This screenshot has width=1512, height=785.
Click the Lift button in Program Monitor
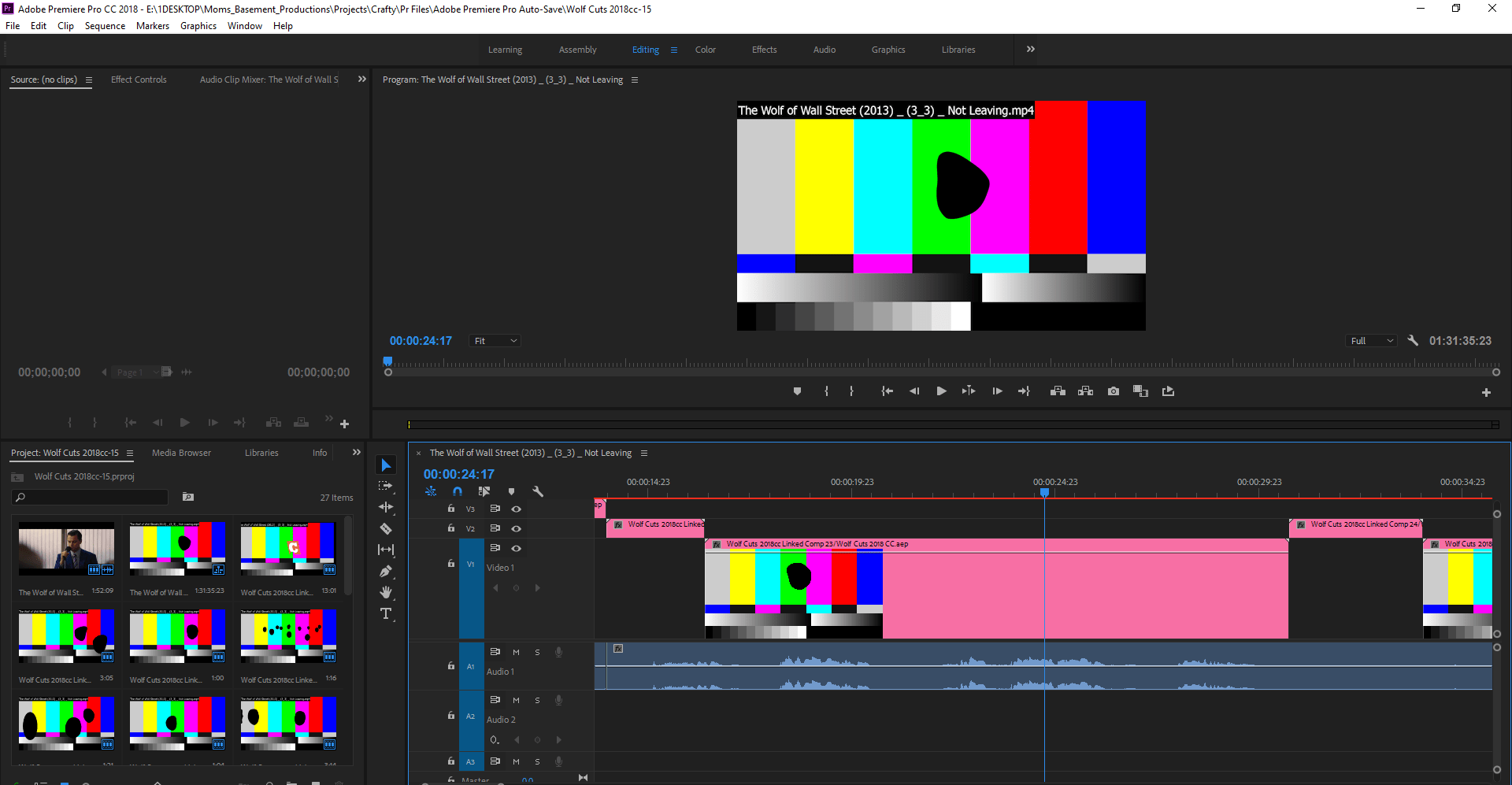[1058, 391]
